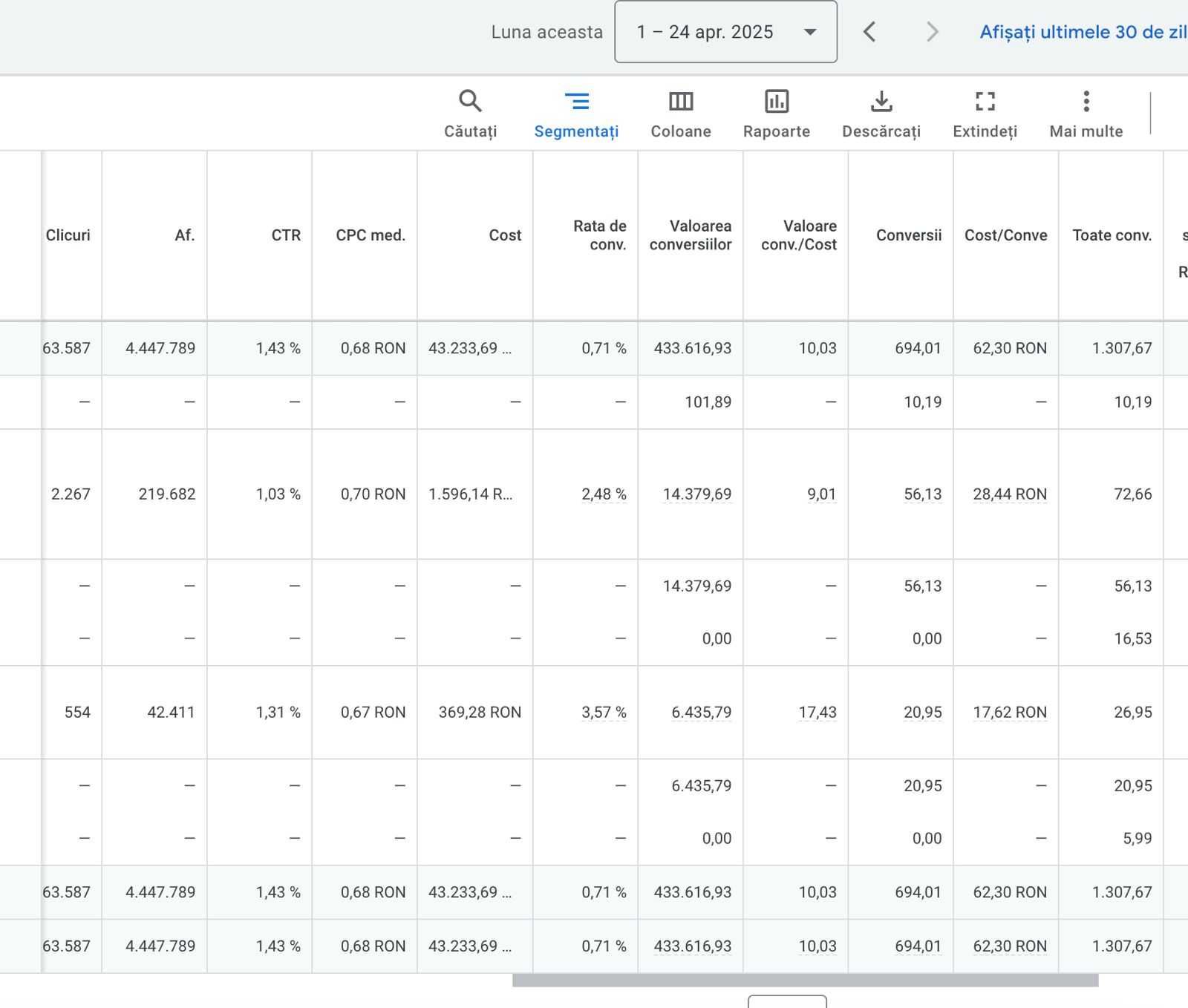This screenshot has width=1188, height=1008.
Task: Sort by the Toate conv. column header
Action: tap(1112, 235)
